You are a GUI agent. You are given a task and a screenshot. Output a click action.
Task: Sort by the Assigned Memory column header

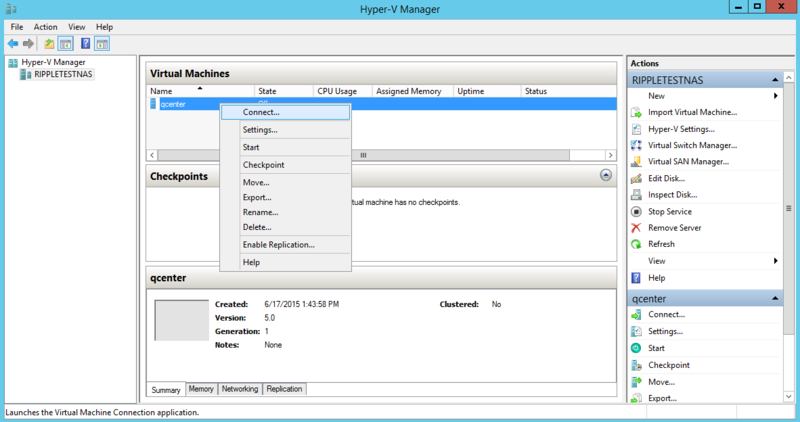coord(413,91)
